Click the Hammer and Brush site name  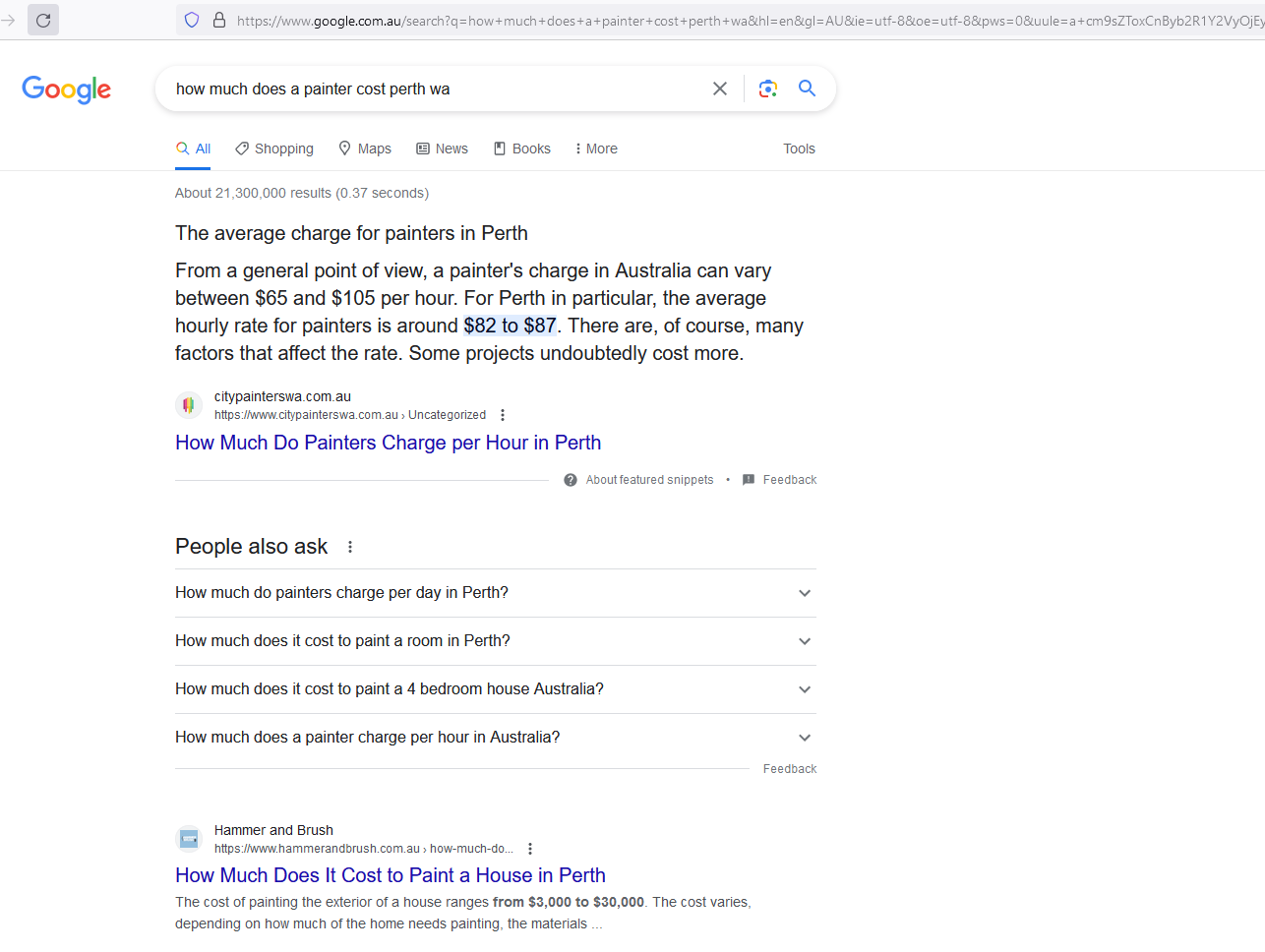pyautogui.click(x=273, y=830)
